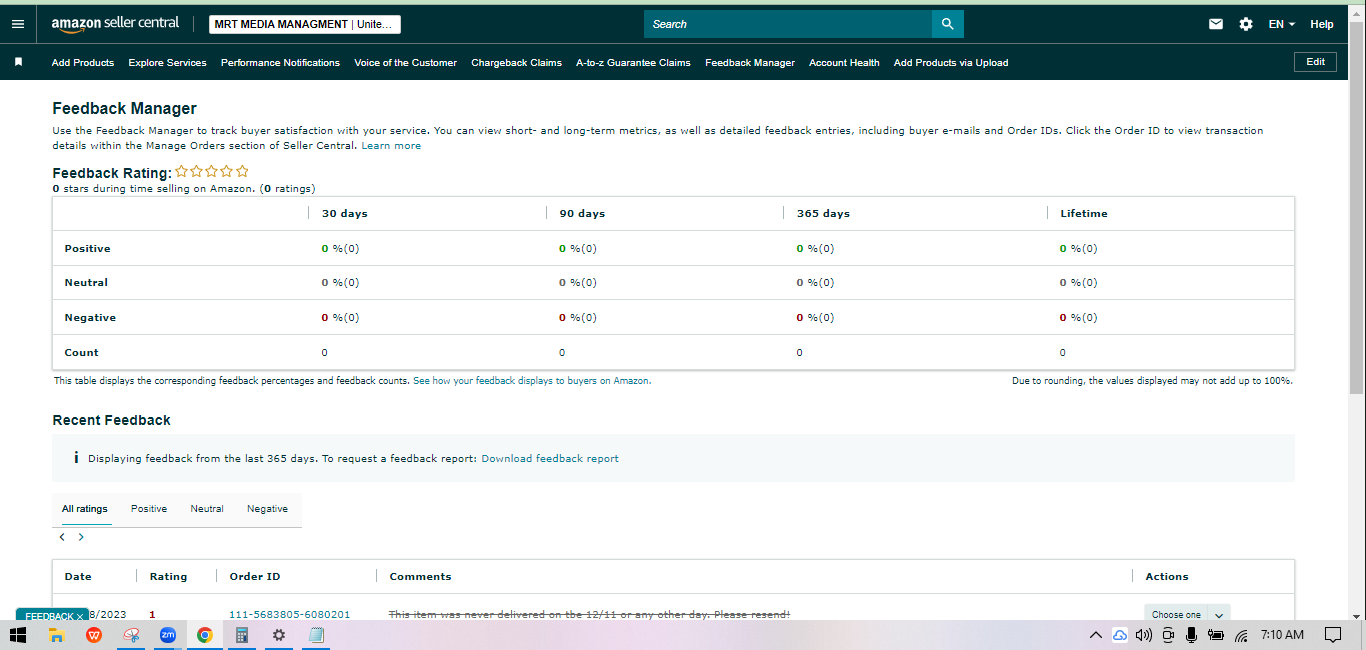Click the page vertical scrollbar thumb
Viewport: 1366px width, 650px height.
(1356, 210)
